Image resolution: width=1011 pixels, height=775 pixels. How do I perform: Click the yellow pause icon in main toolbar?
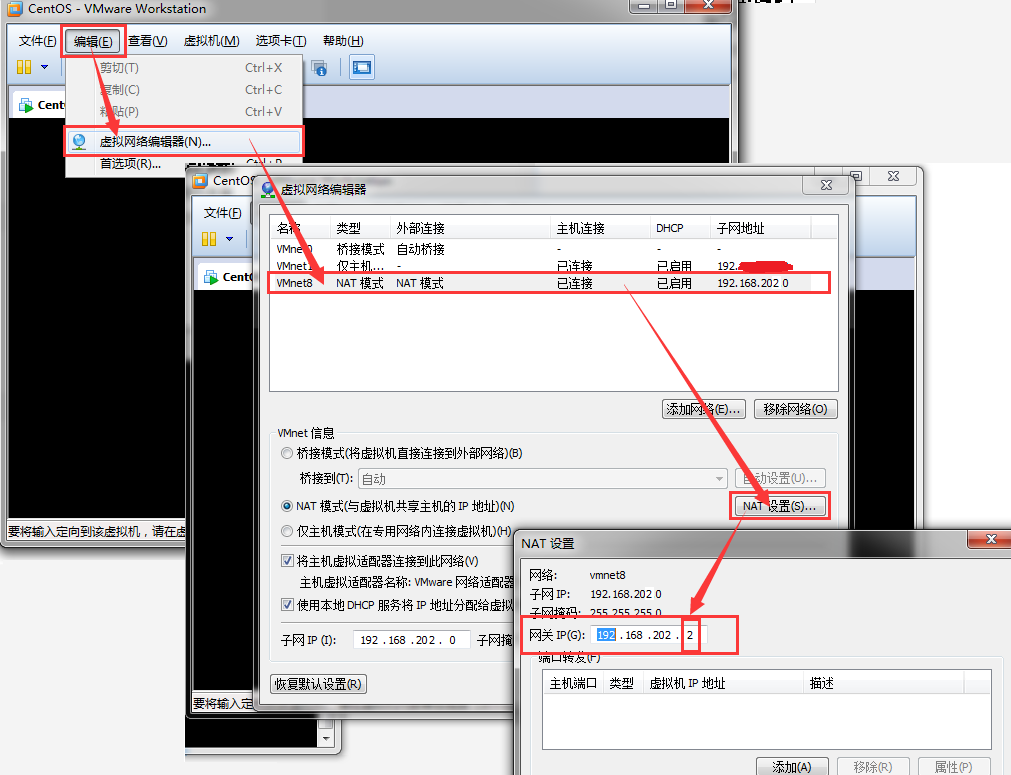click(x=24, y=67)
